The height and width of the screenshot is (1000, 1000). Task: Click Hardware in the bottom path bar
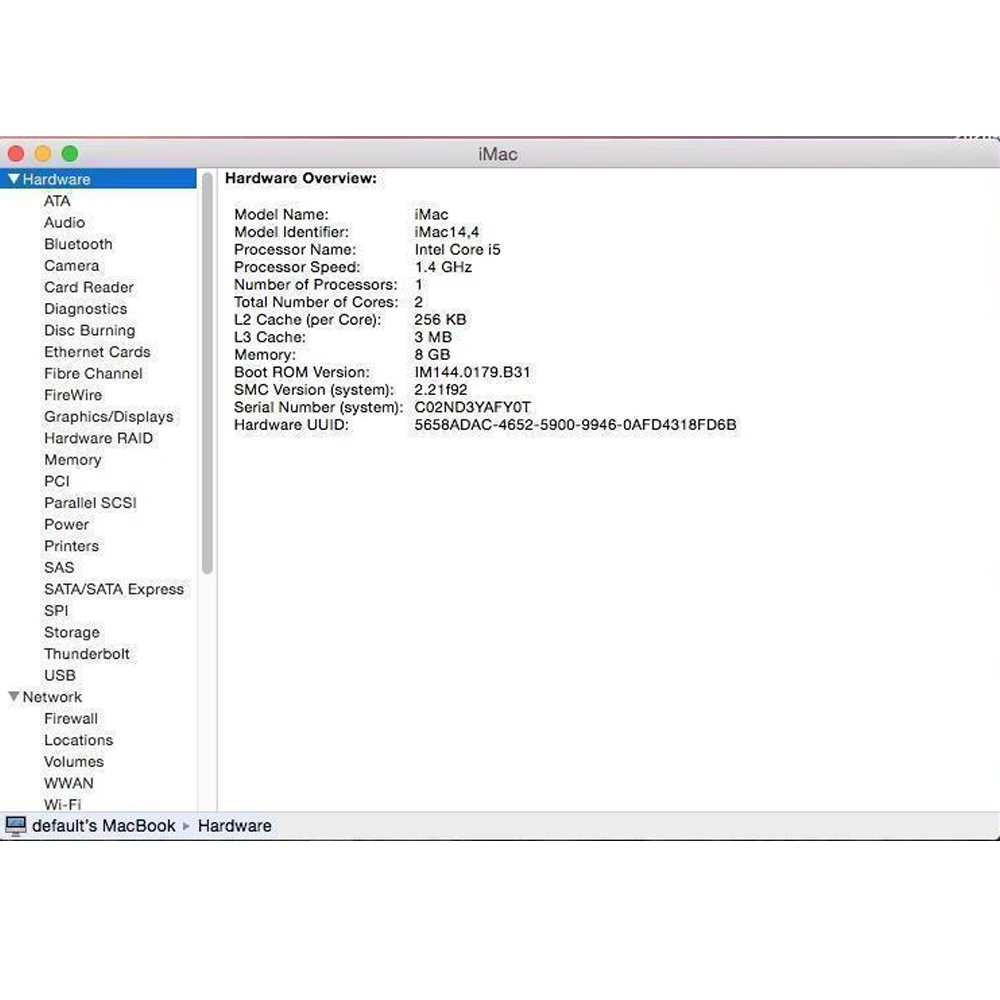[x=235, y=826]
